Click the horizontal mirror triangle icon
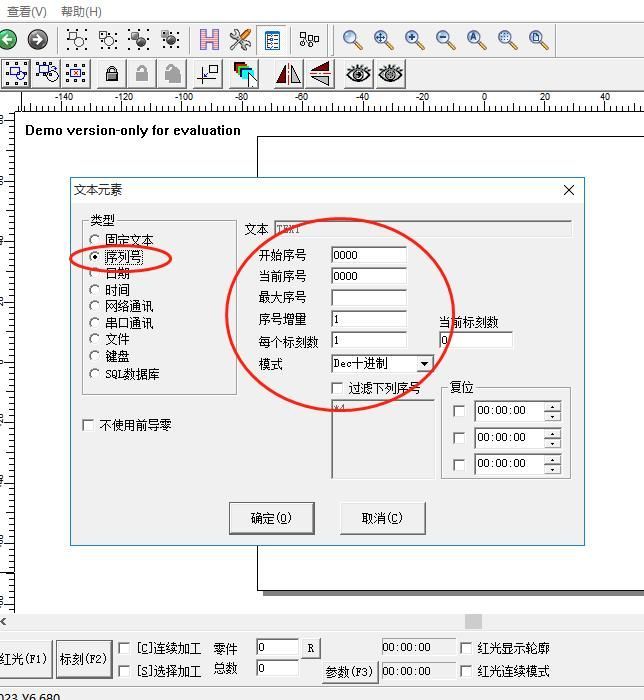The height and width of the screenshot is (700, 644). point(288,74)
